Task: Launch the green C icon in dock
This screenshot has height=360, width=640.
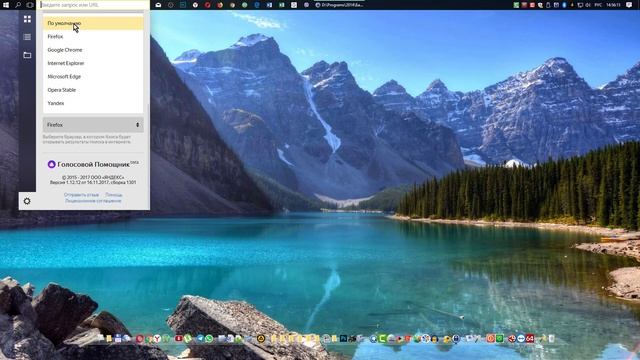Action: [x=382, y=338]
